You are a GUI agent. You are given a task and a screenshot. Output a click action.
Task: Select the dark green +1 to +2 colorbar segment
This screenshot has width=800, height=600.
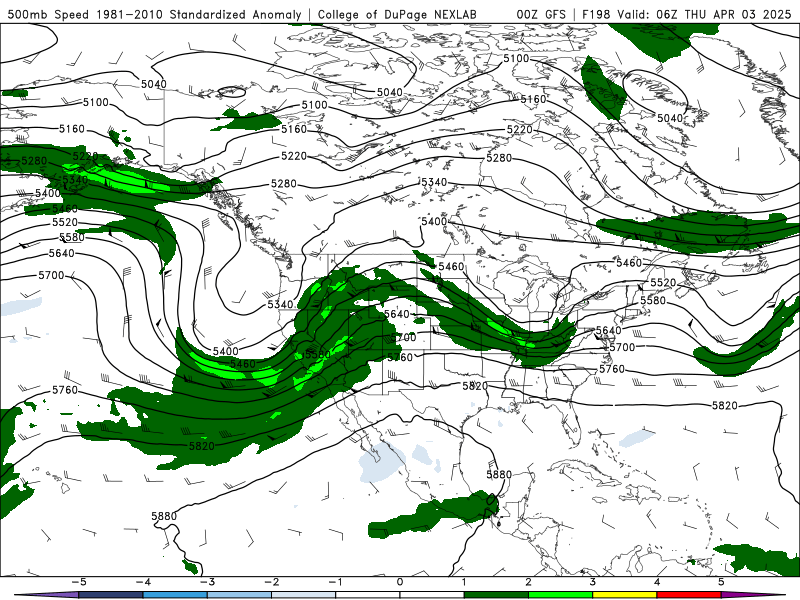(496, 595)
